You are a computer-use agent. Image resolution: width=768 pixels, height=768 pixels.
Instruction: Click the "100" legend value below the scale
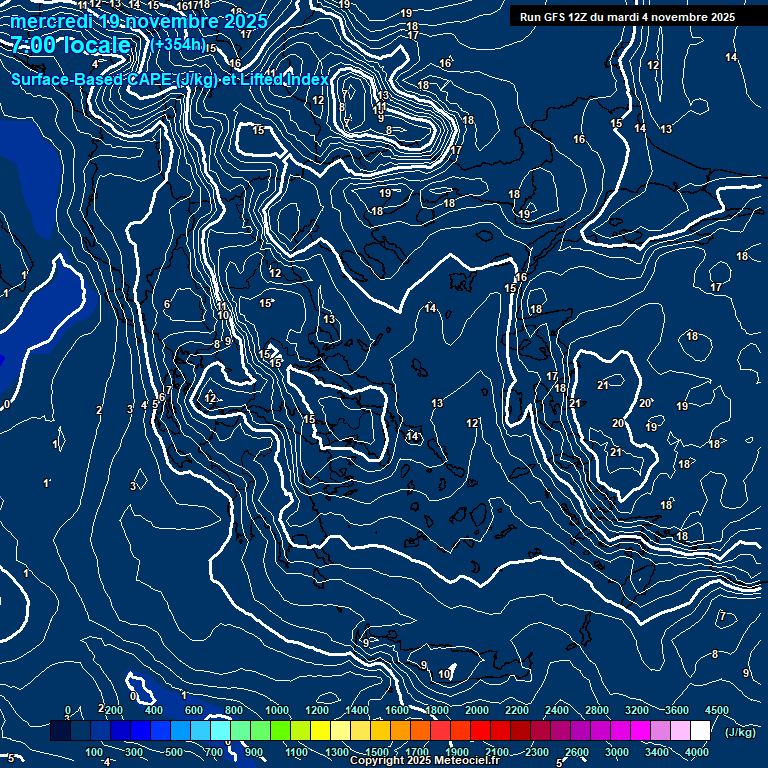[x=94, y=752]
